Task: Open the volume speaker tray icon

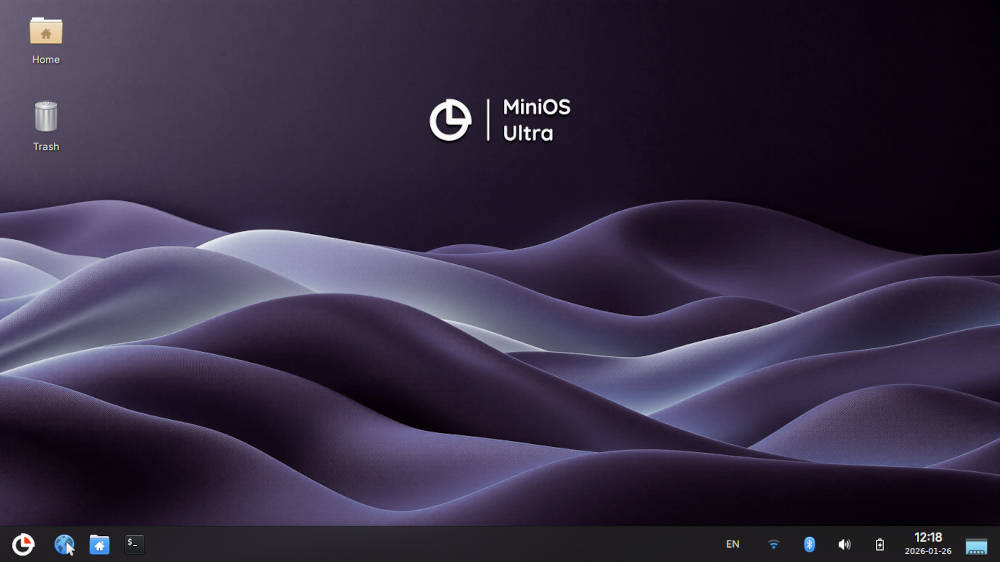Action: 844,544
